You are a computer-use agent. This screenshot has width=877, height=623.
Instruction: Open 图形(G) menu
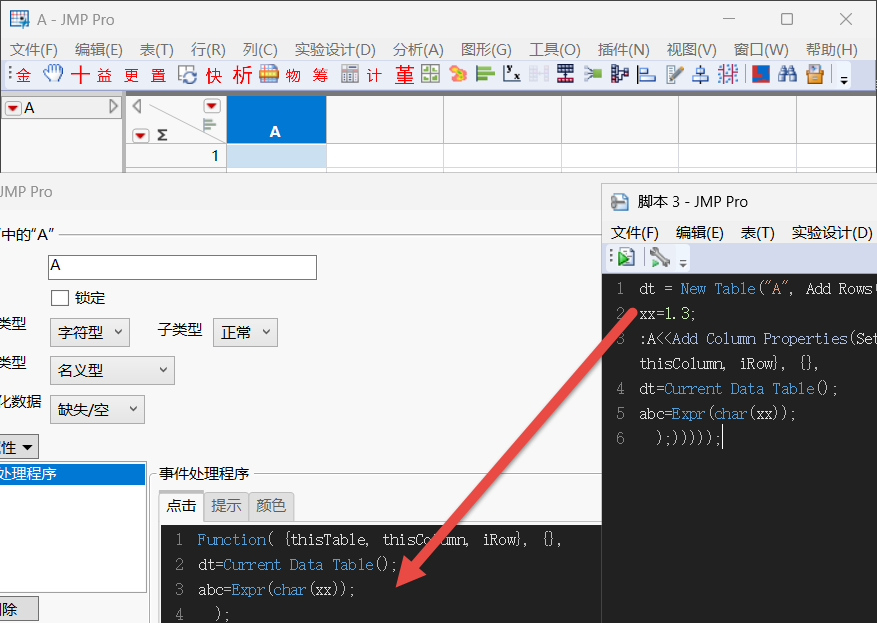486,50
